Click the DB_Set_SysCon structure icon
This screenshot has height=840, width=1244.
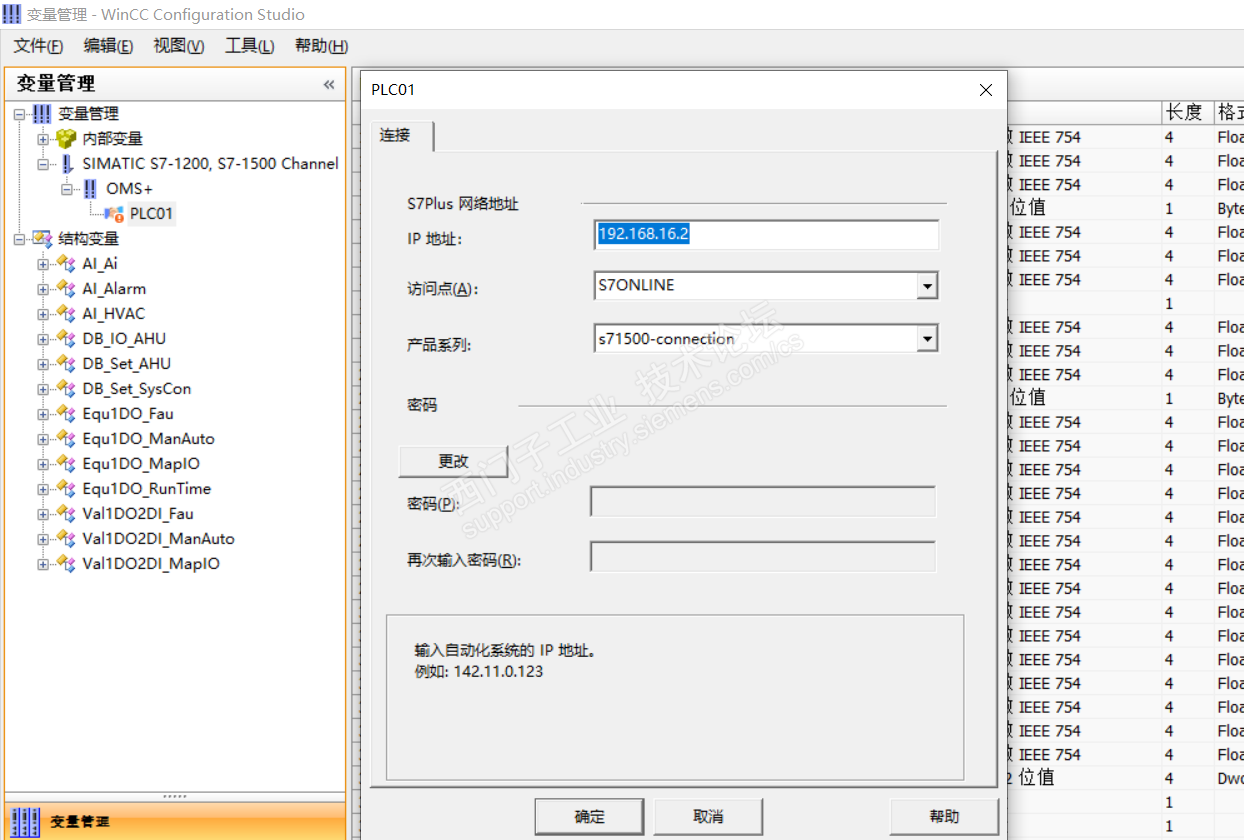[x=67, y=389]
